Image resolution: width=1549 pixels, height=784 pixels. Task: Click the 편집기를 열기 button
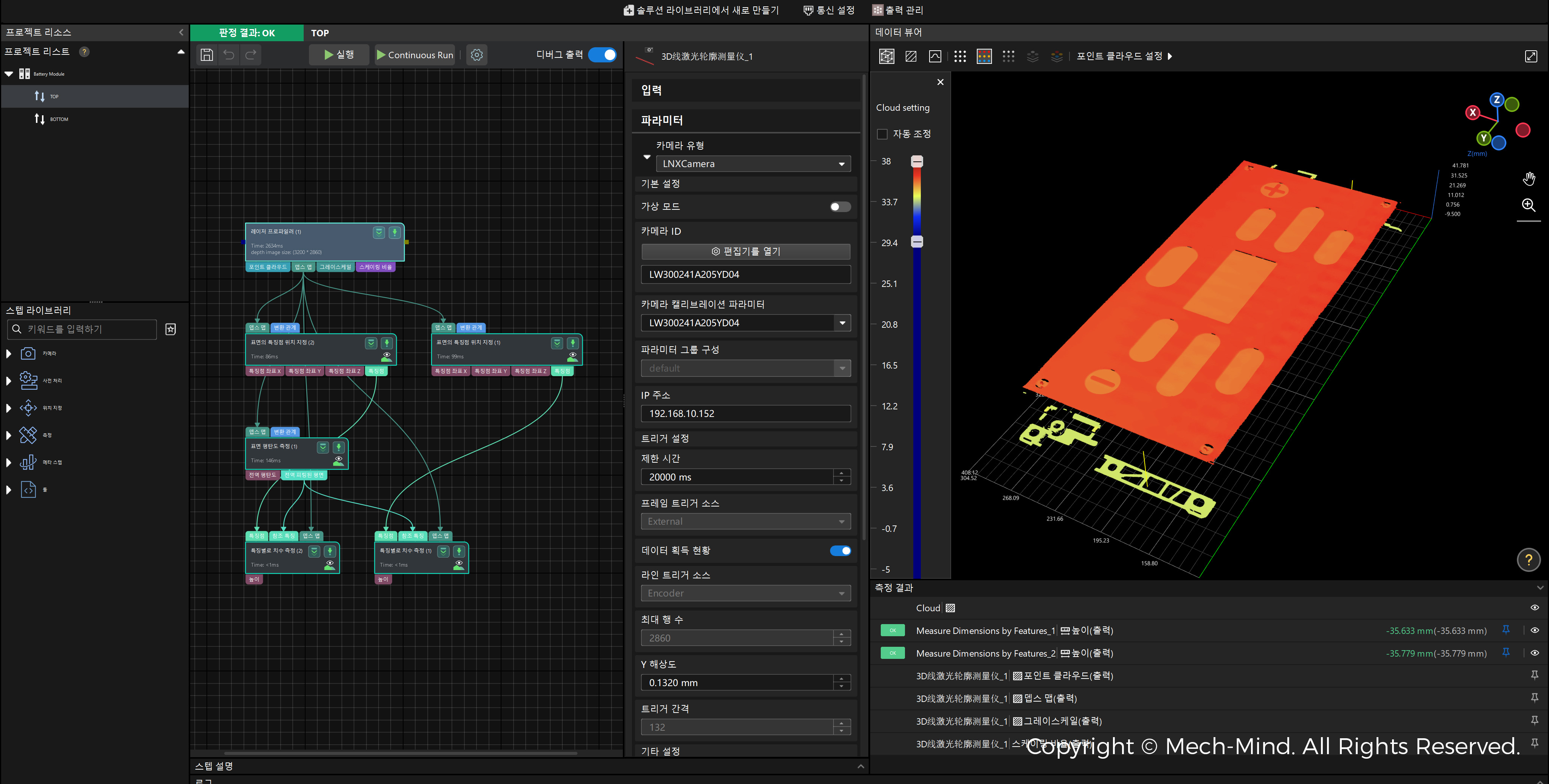pos(746,251)
